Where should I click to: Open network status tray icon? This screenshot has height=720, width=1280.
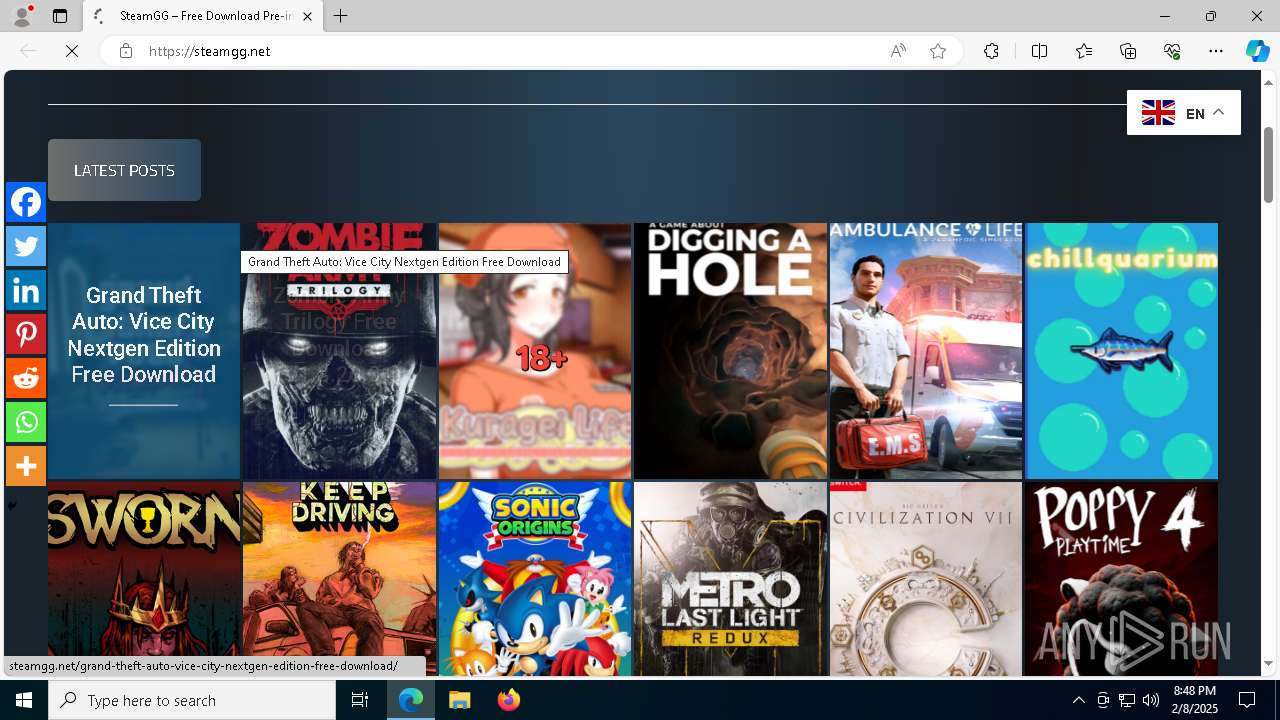tap(1127, 700)
